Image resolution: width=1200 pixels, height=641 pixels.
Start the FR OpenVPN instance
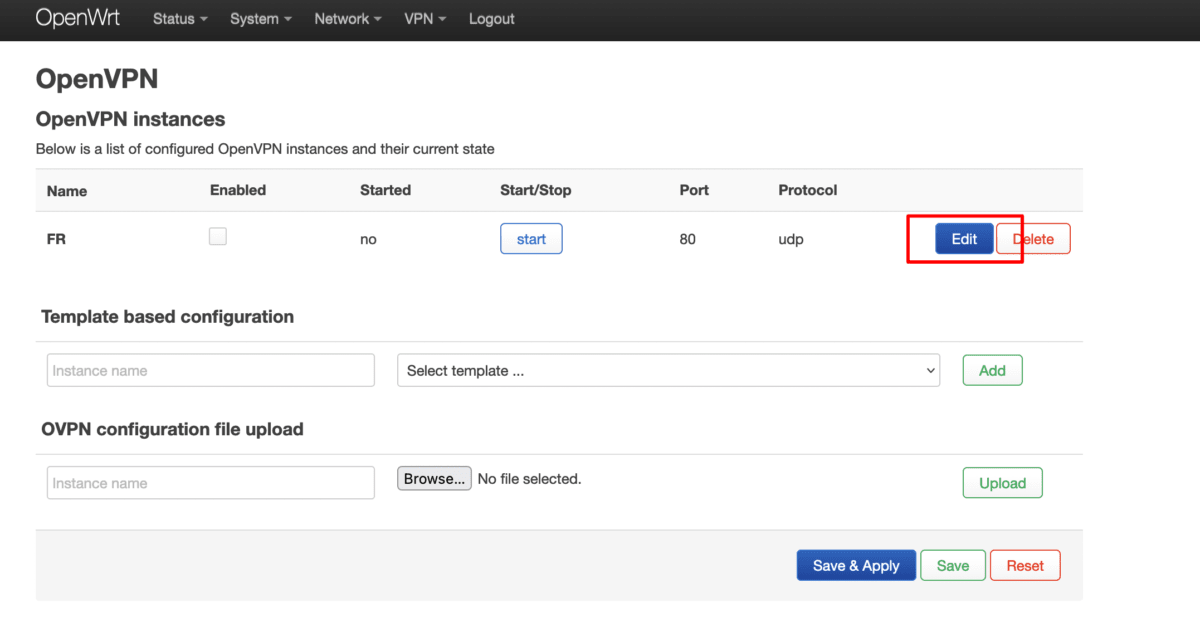pos(531,239)
